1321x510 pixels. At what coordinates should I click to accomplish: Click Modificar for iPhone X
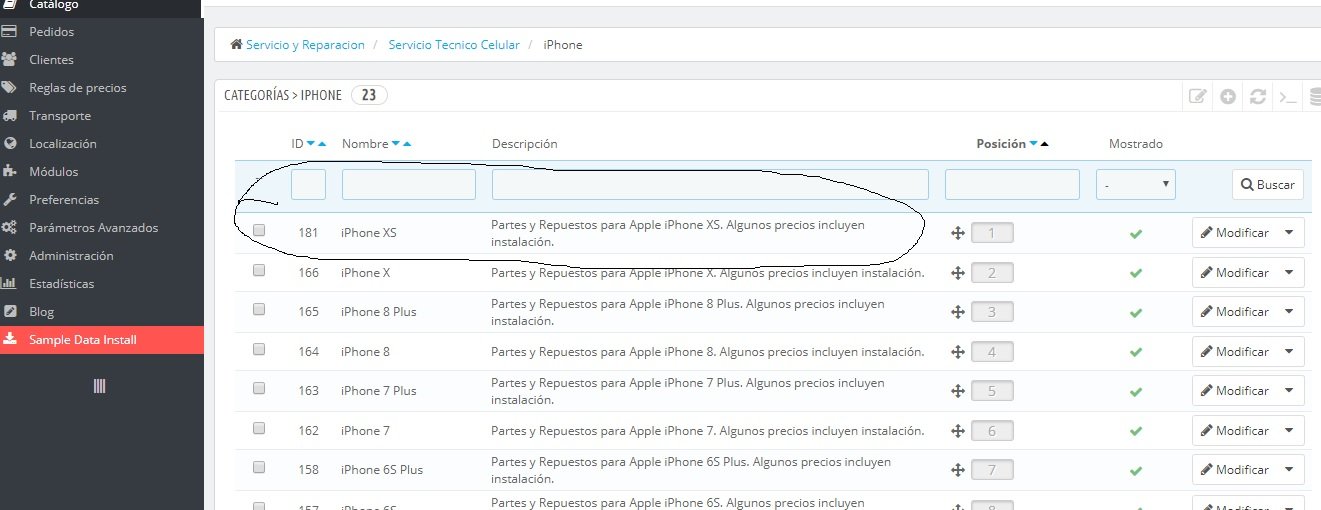pos(1234,273)
